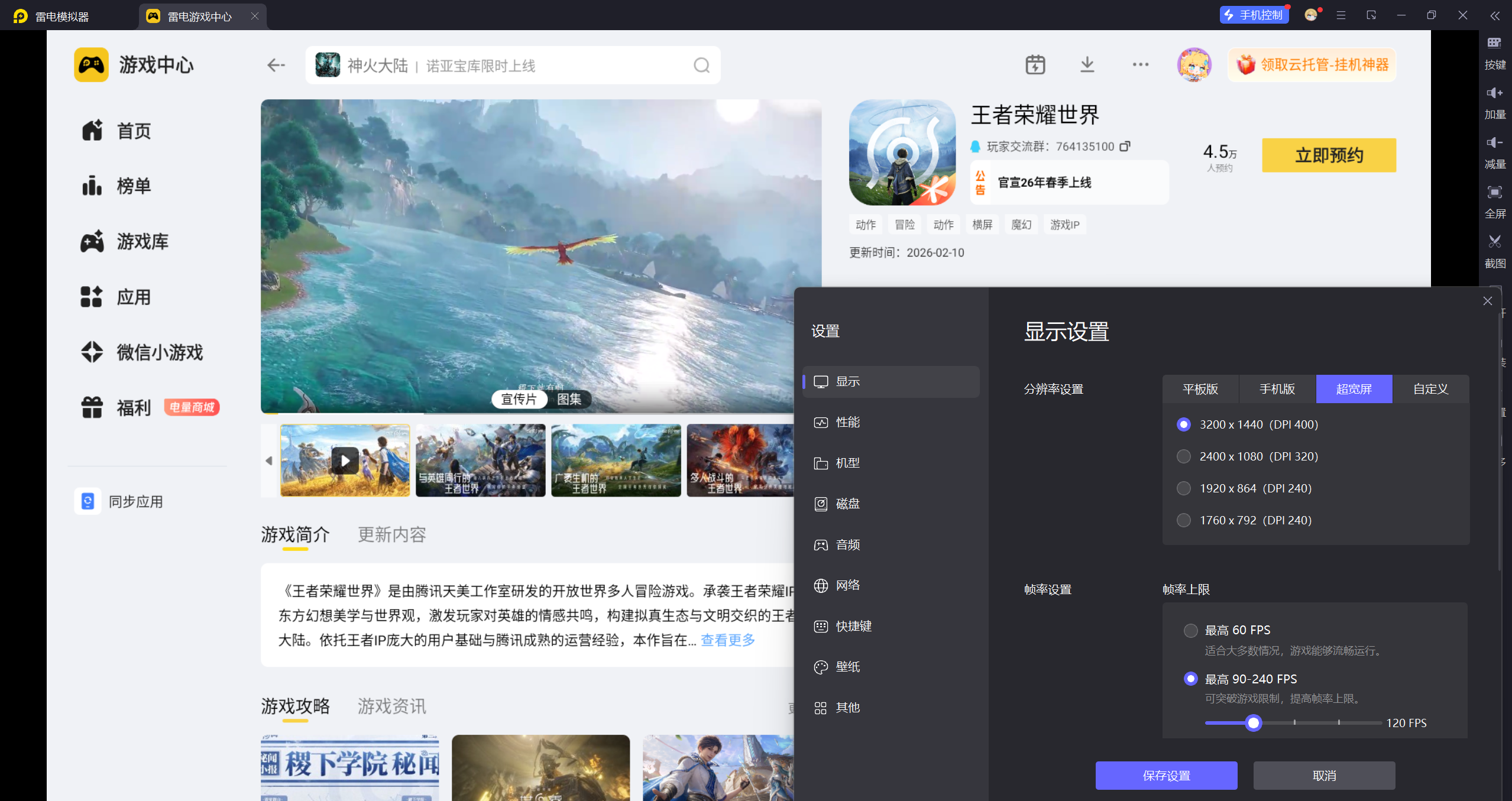
Task: Click the download arrow icon in header
Action: 1087,64
